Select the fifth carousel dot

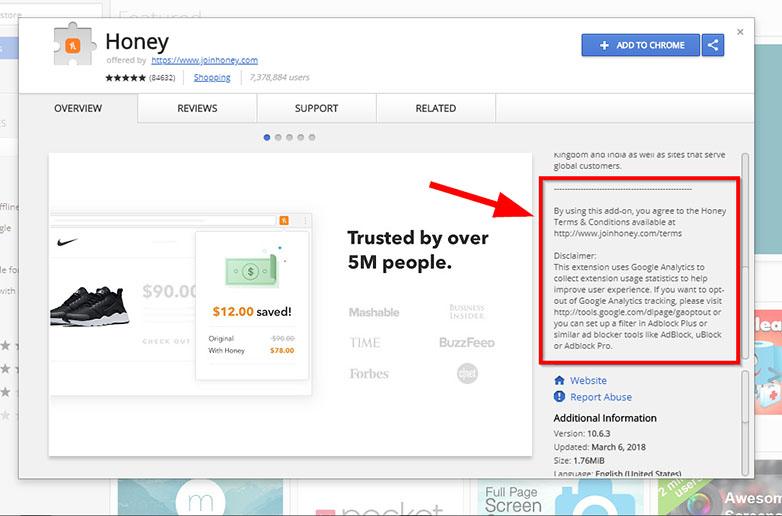[x=312, y=138]
